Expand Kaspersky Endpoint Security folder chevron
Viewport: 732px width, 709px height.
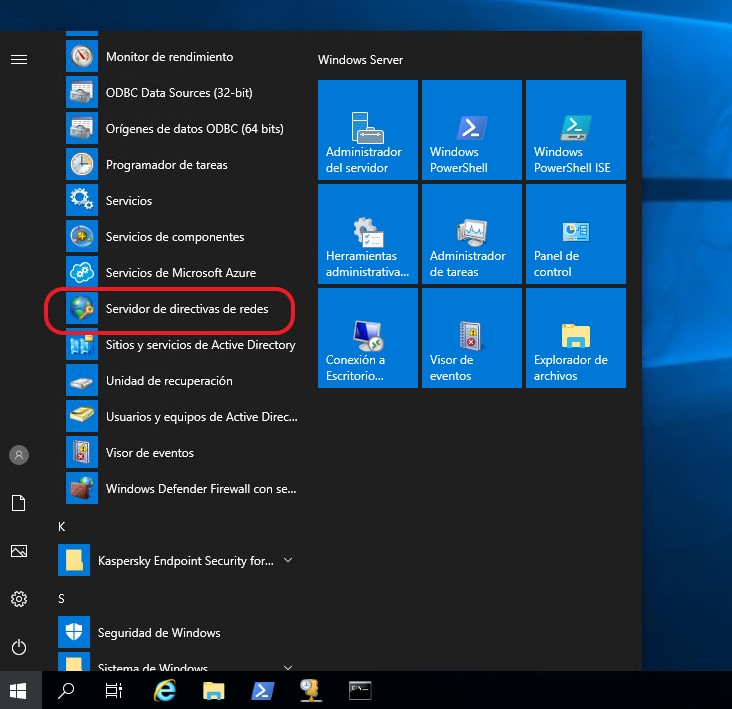click(288, 560)
